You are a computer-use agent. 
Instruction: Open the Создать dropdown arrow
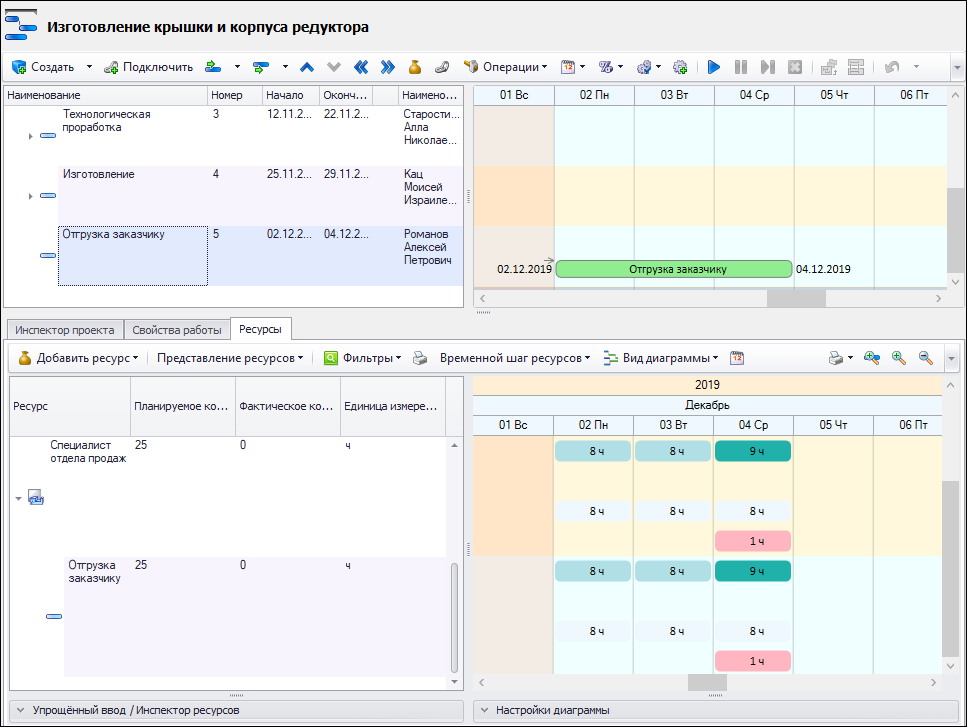click(x=89, y=67)
